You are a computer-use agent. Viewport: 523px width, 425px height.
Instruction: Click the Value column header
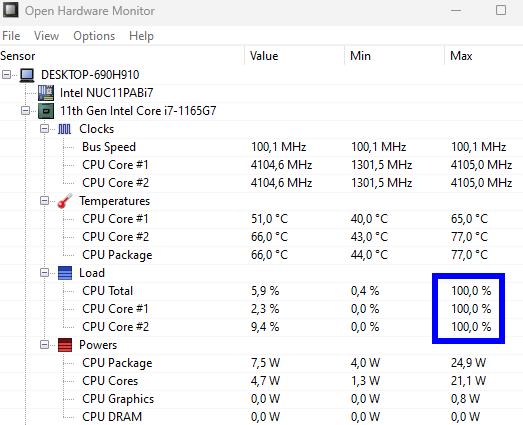295,56
